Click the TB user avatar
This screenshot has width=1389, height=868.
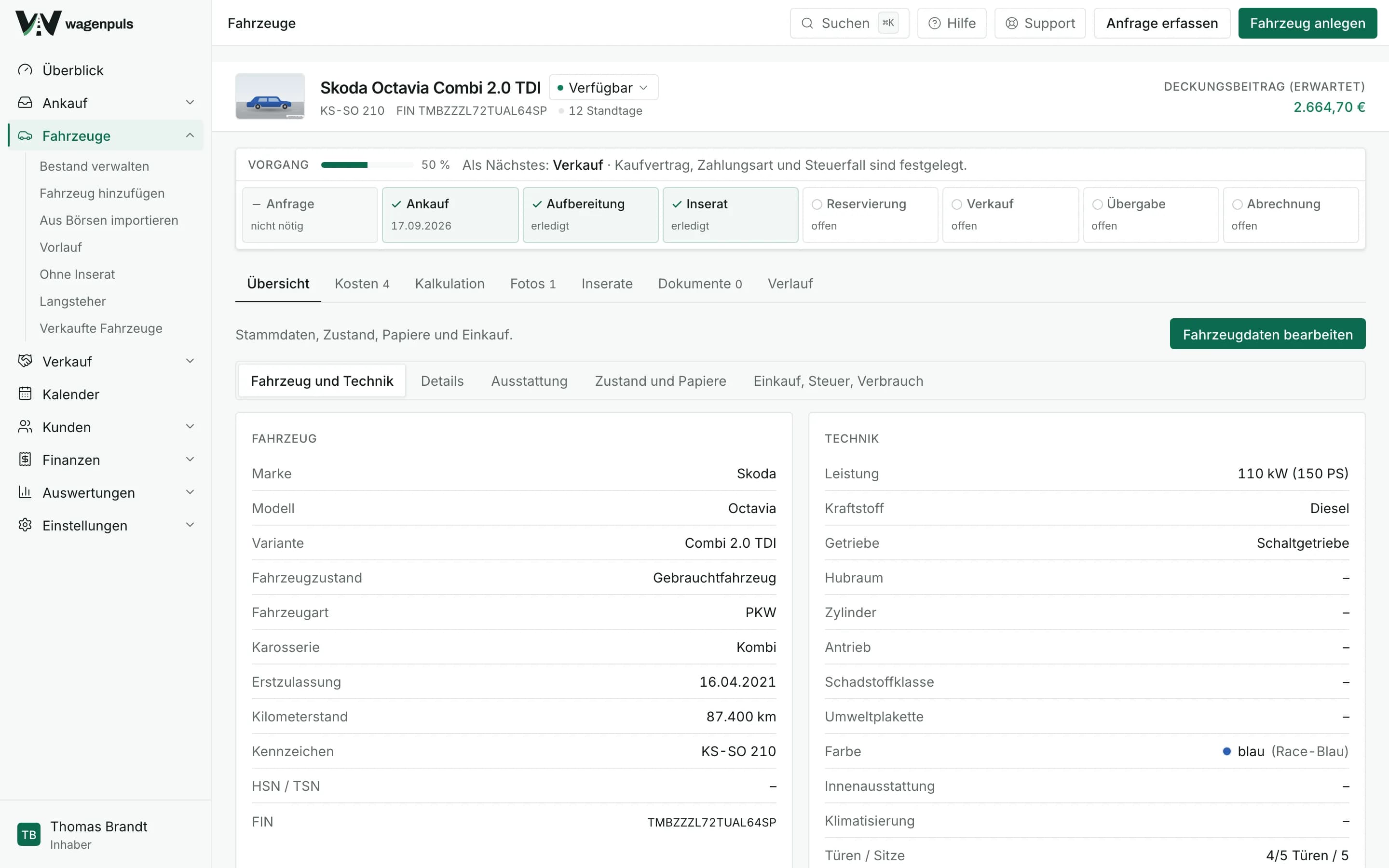coord(29,834)
